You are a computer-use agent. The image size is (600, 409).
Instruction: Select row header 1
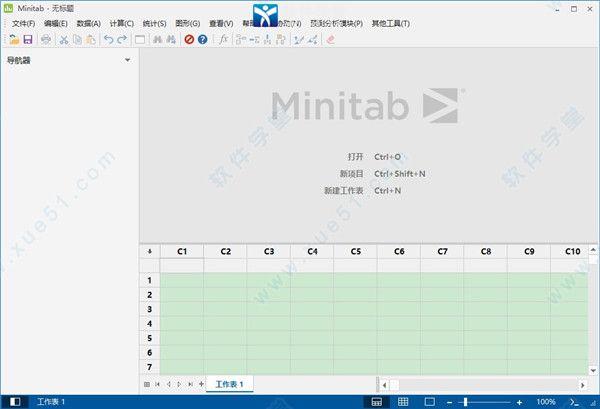click(150, 280)
